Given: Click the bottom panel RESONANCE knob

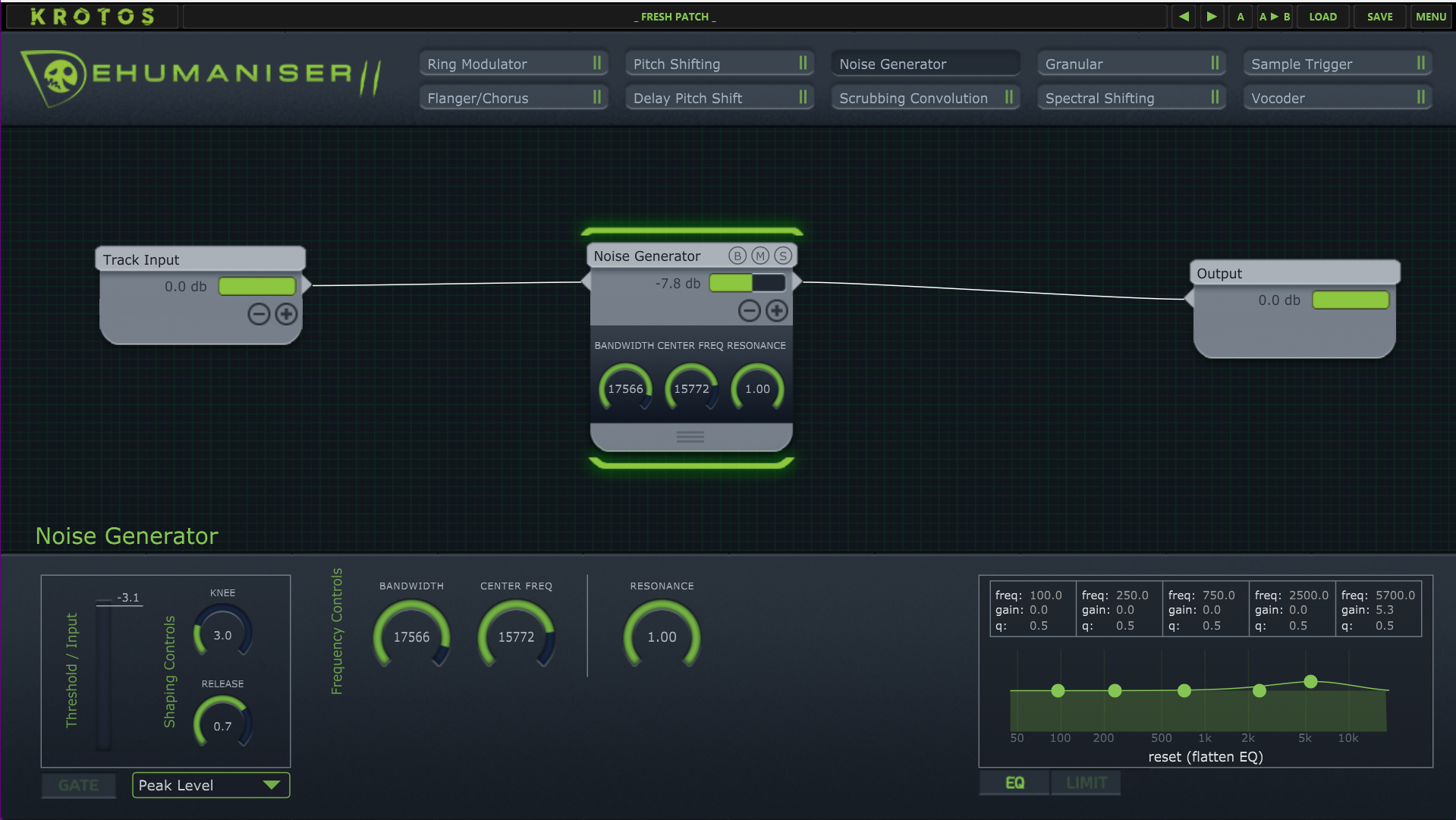Looking at the screenshot, I should [662, 636].
